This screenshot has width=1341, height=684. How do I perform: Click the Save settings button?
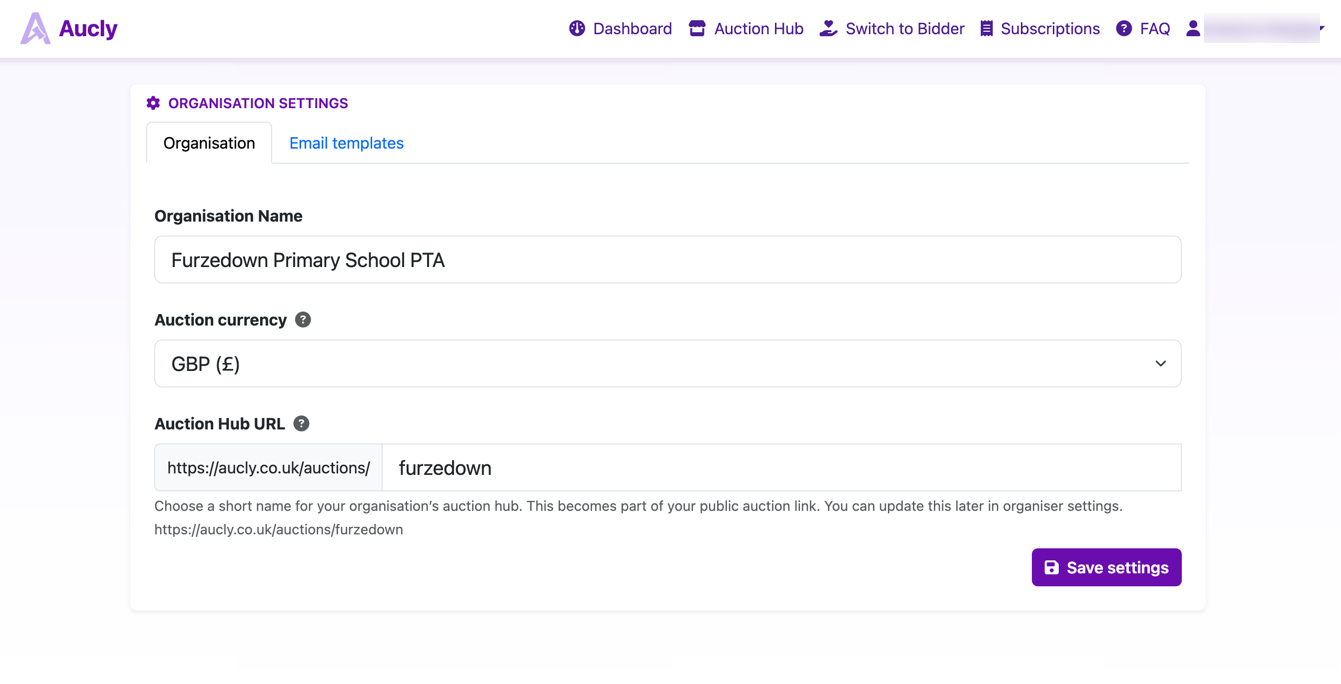point(1106,567)
